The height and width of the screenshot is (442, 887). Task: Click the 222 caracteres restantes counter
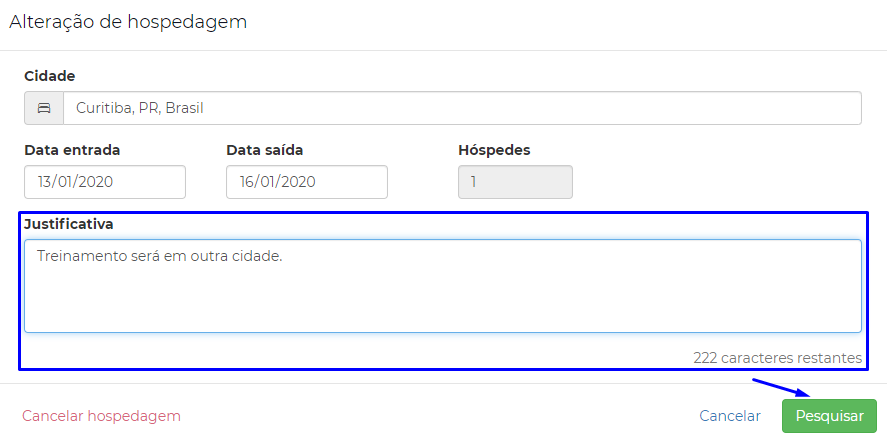(x=777, y=358)
